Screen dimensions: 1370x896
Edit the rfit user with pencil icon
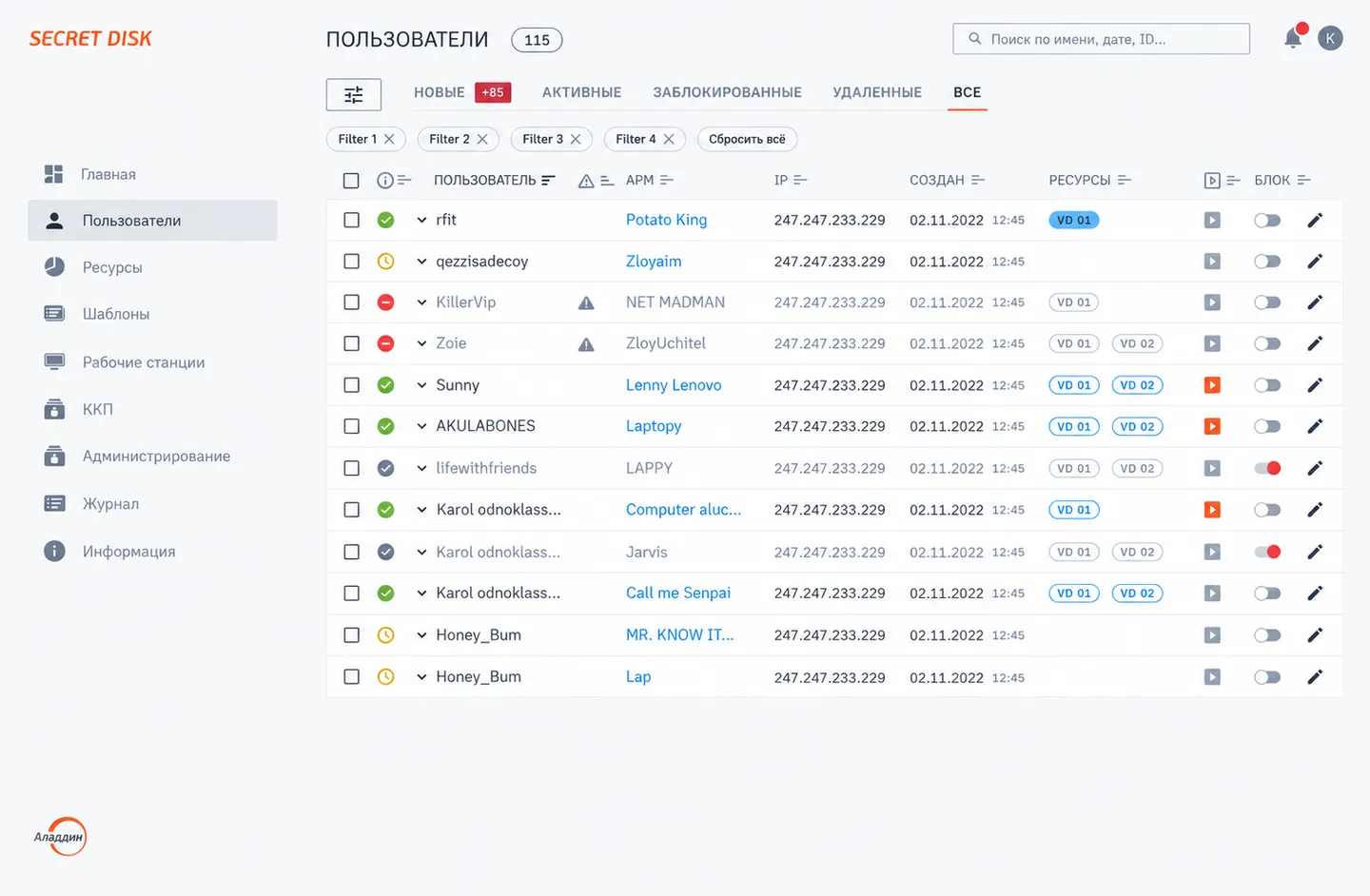[1315, 221]
